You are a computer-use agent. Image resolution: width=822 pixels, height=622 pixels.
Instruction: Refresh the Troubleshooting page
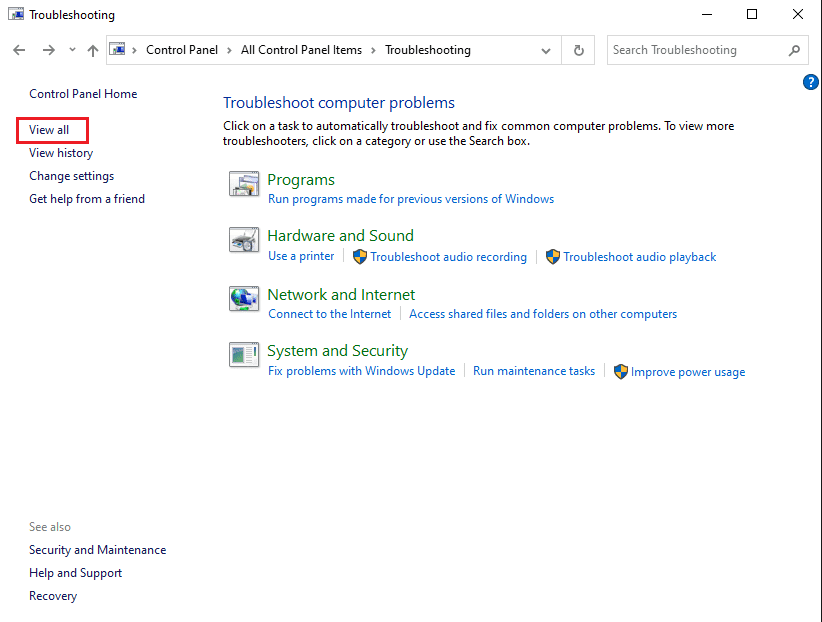coord(578,50)
